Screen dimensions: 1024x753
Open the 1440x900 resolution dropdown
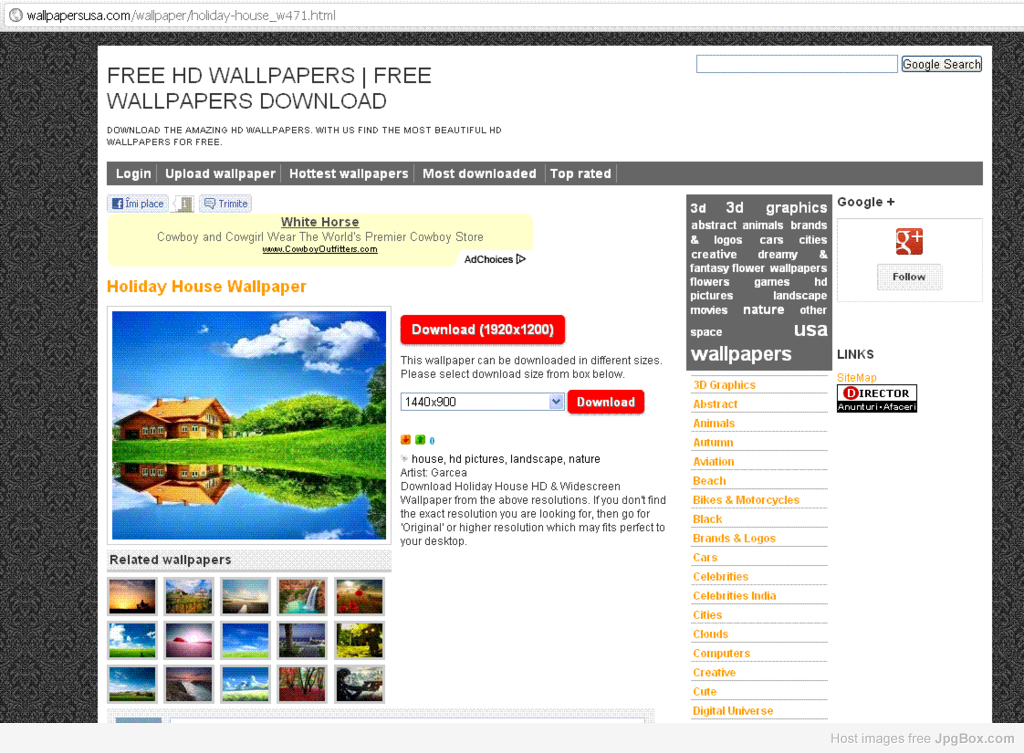click(483, 402)
